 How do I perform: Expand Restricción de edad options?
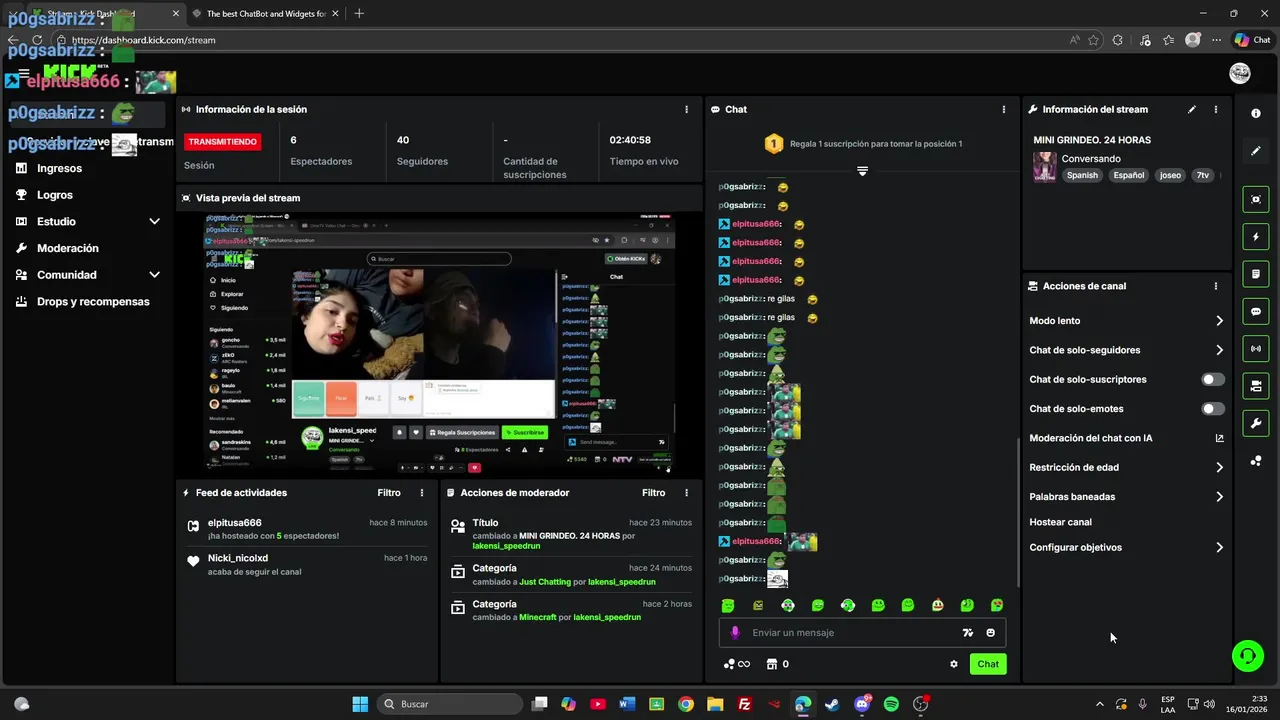pyautogui.click(x=1219, y=467)
